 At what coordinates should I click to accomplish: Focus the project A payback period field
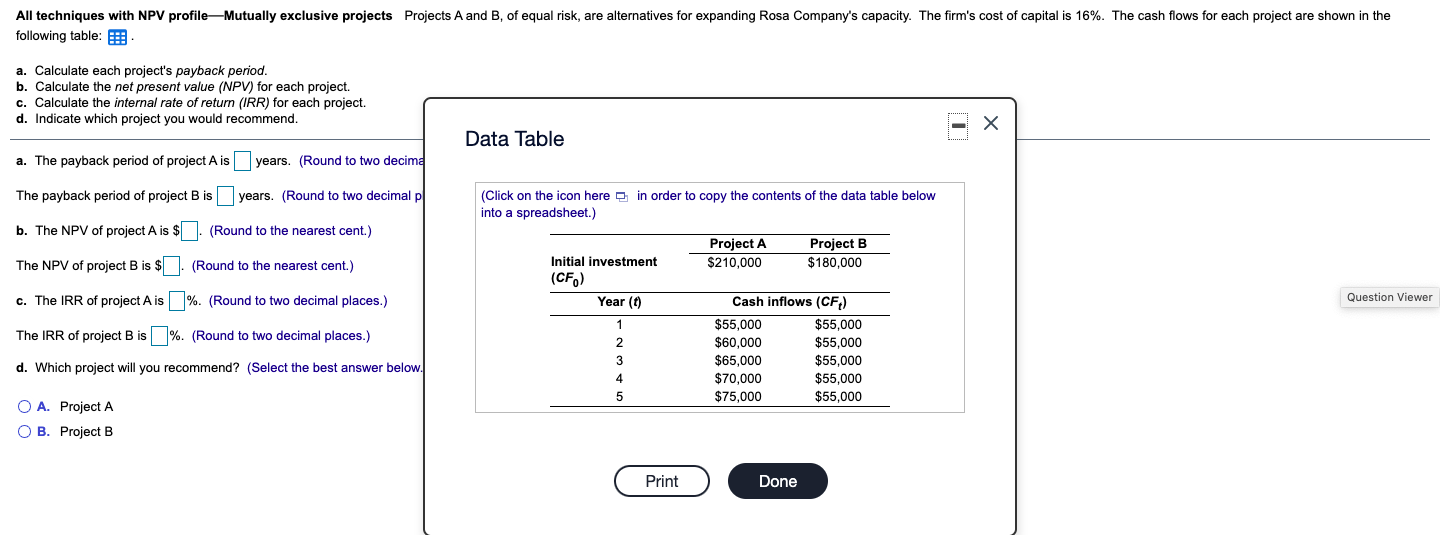(242, 161)
